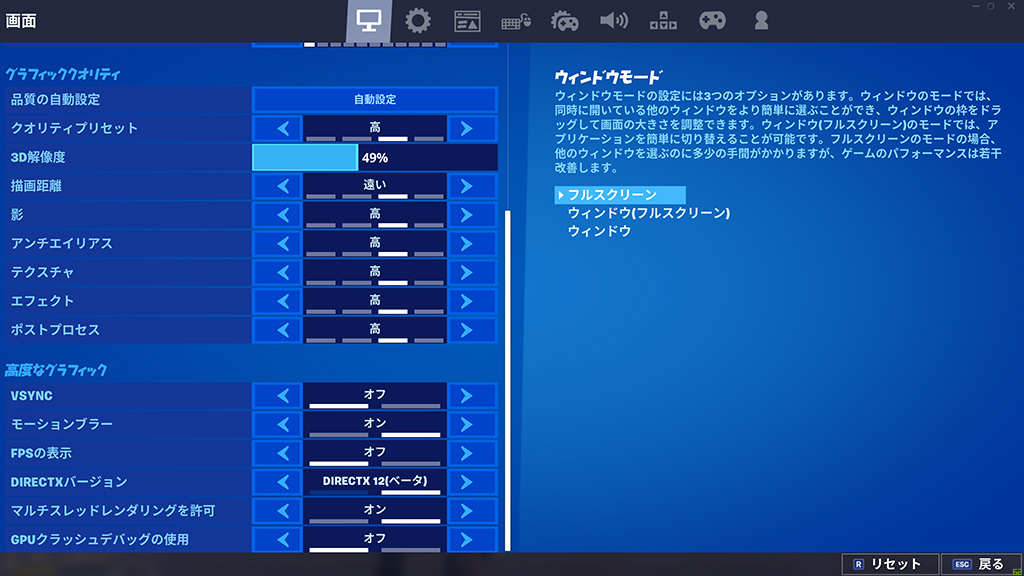Image resolution: width=1024 pixels, height=576 pixels.
Task: Click the クオリティプリセット value 高
Action: click(x=375, y=127)
